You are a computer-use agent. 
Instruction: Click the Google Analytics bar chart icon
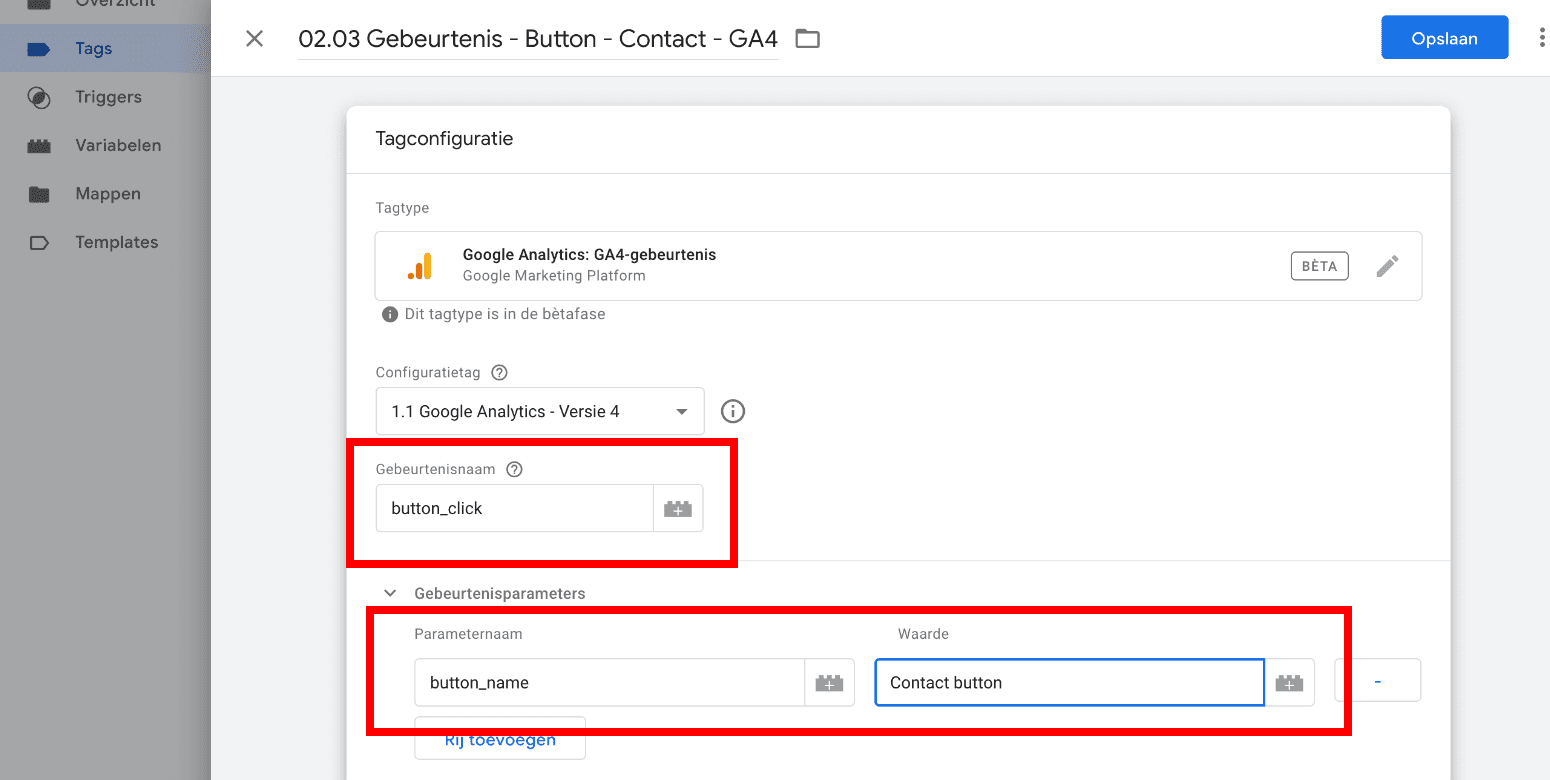(420, 266)
